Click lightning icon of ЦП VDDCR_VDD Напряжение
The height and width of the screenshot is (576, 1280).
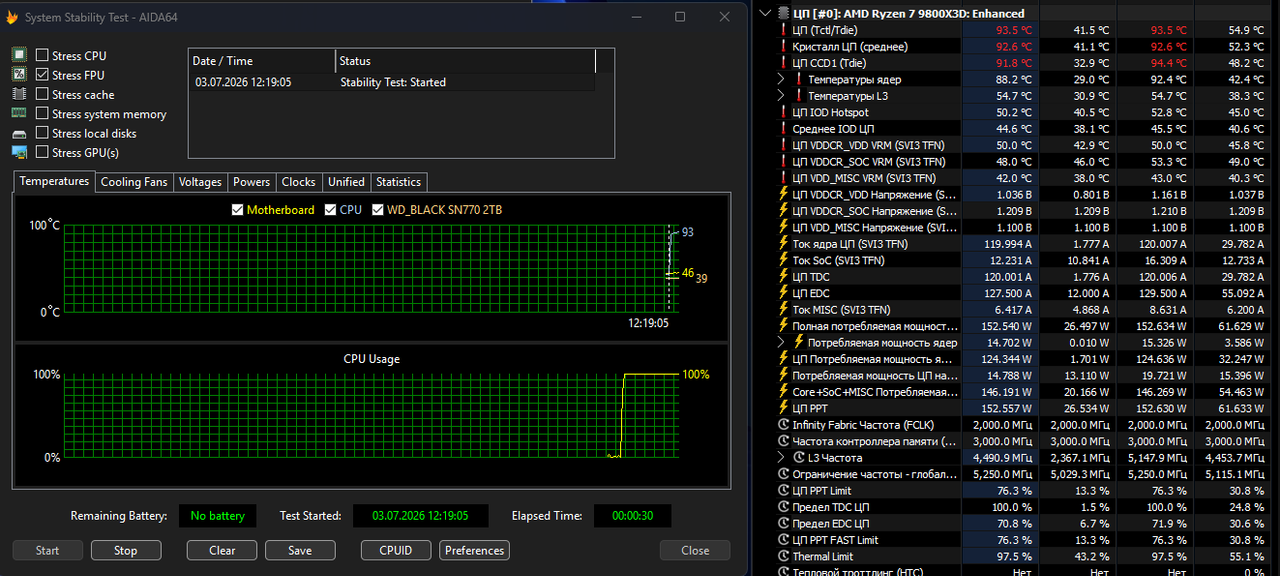pyautogui.click(x=784, y=194)
